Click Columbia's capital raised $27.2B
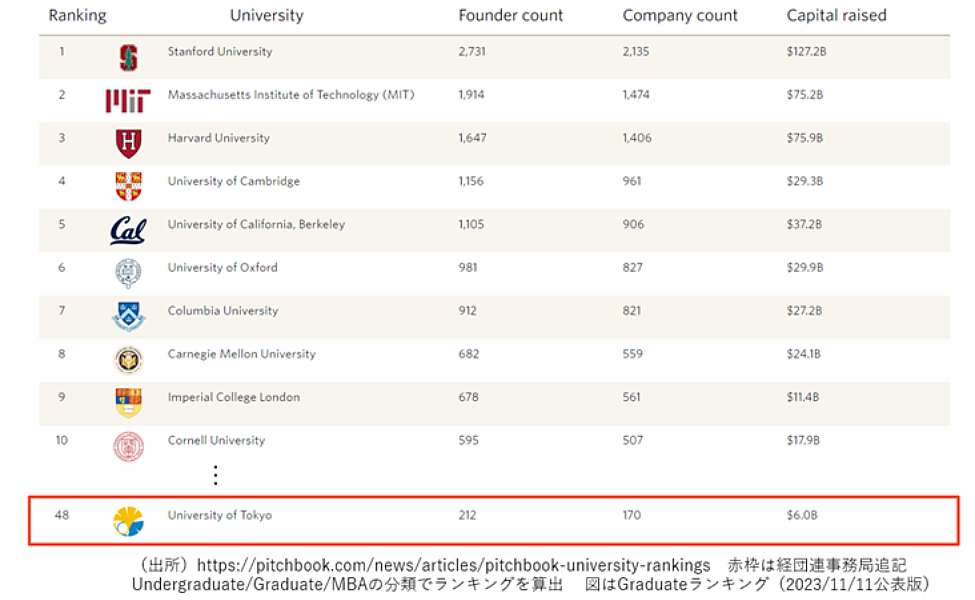Viewport: 975px width, 600px height. click(x=804, y=311)
